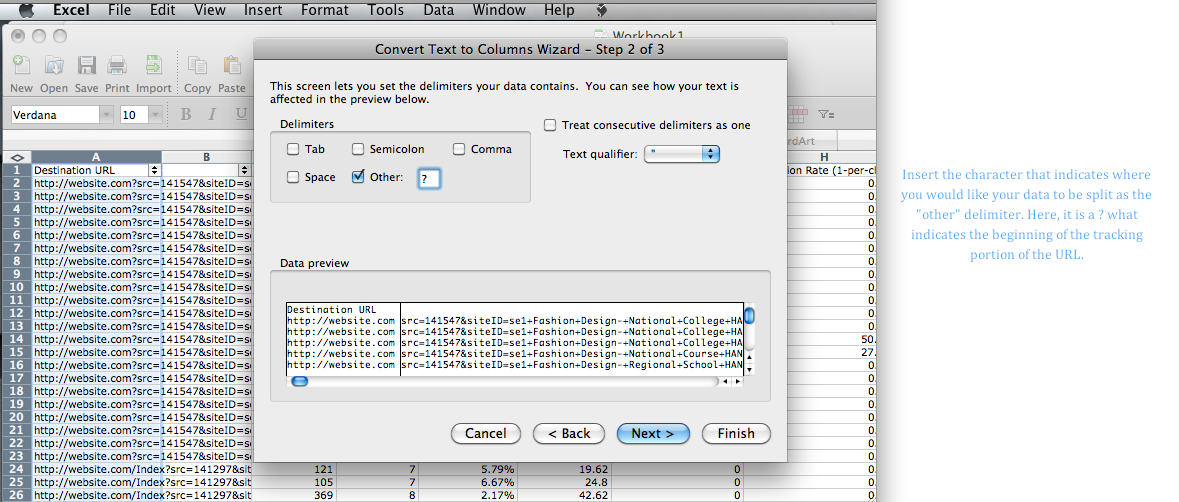Click the select-all corner of the spreadsheet
Viewport: 1179px width, 502px height.
(x=17, y=157)
